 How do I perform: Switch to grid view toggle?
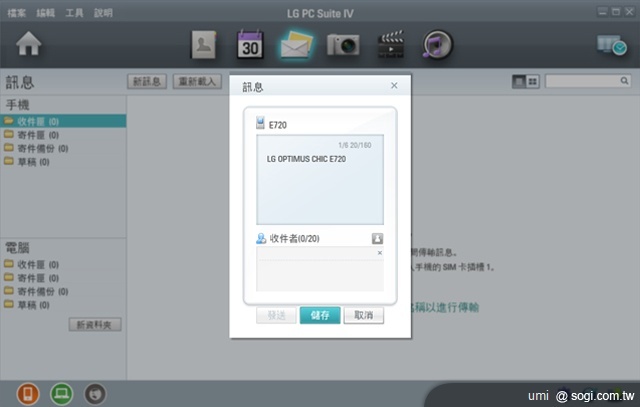(533, 81)
